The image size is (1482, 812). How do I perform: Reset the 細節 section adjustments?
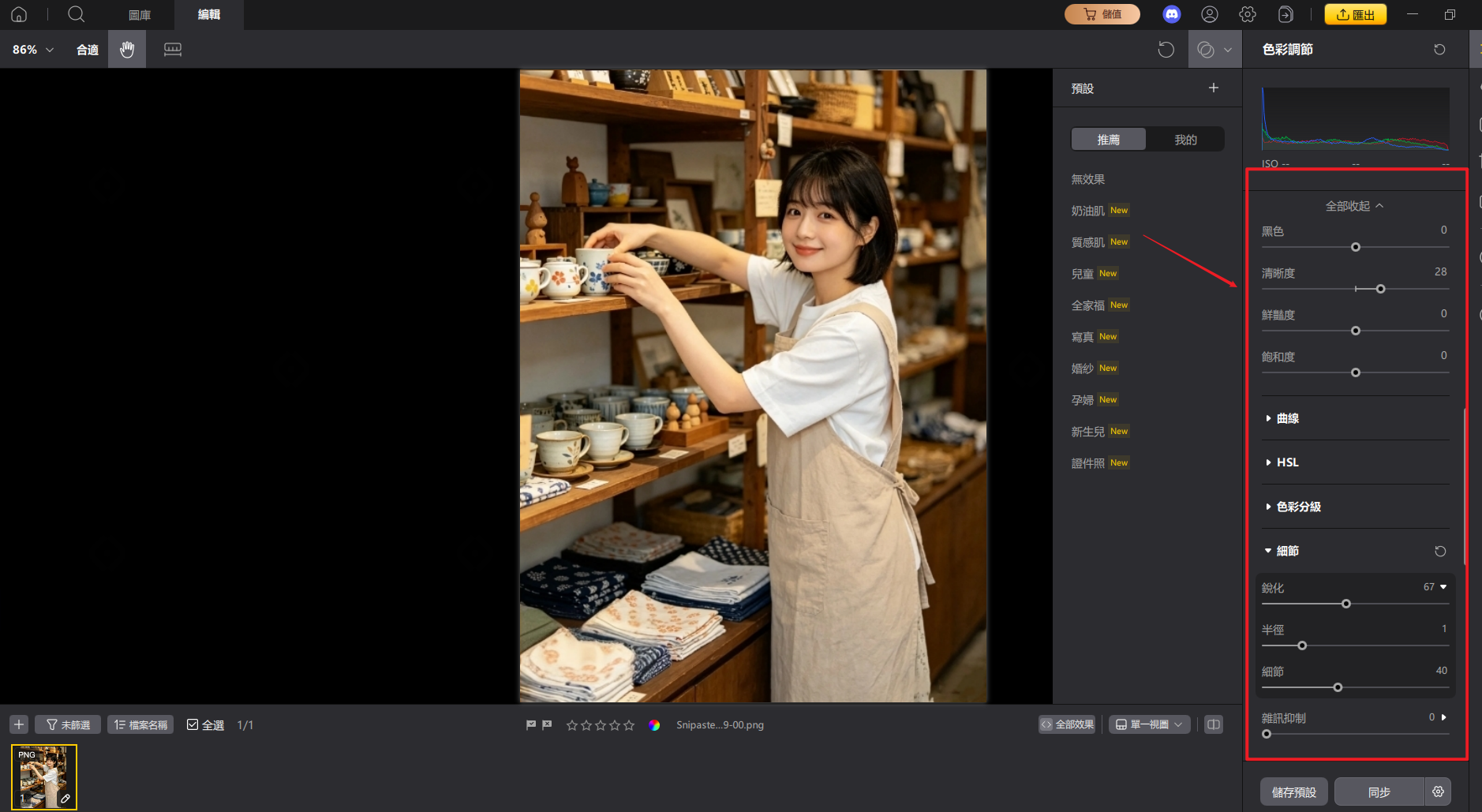pos(1439,551)
